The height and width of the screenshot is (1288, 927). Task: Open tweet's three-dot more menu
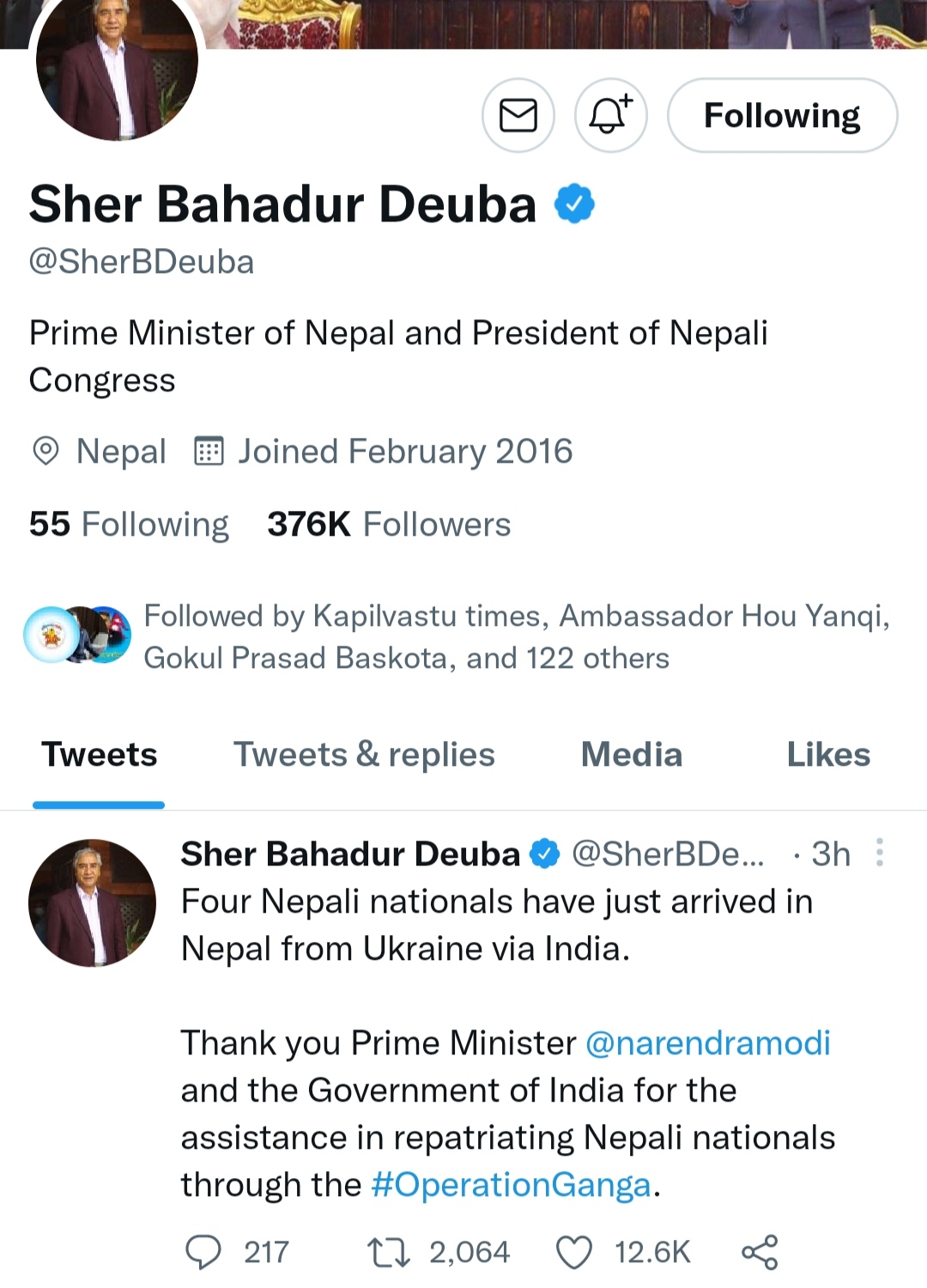tap(879, 853)
